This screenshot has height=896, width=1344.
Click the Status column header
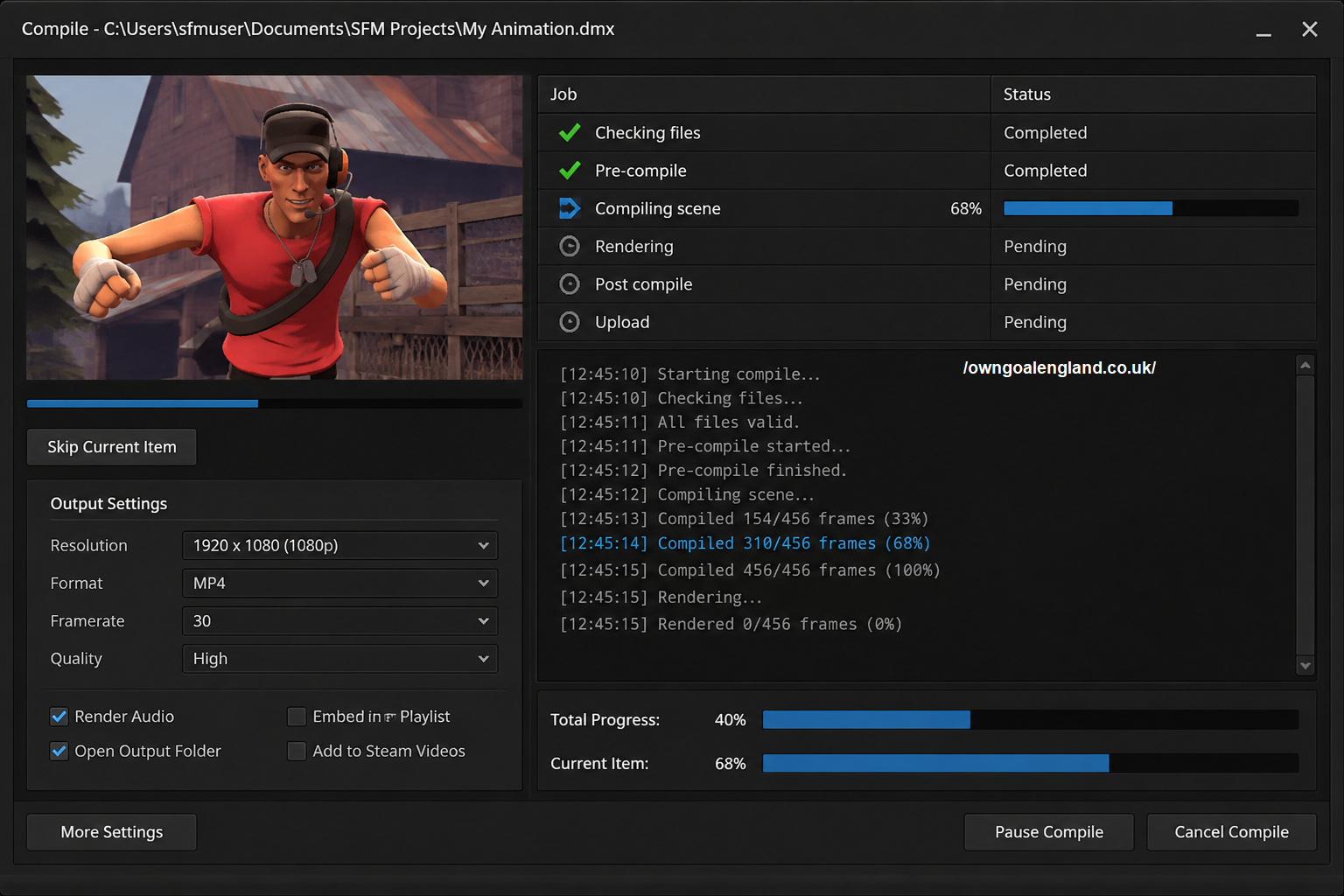click(1153, 94)
